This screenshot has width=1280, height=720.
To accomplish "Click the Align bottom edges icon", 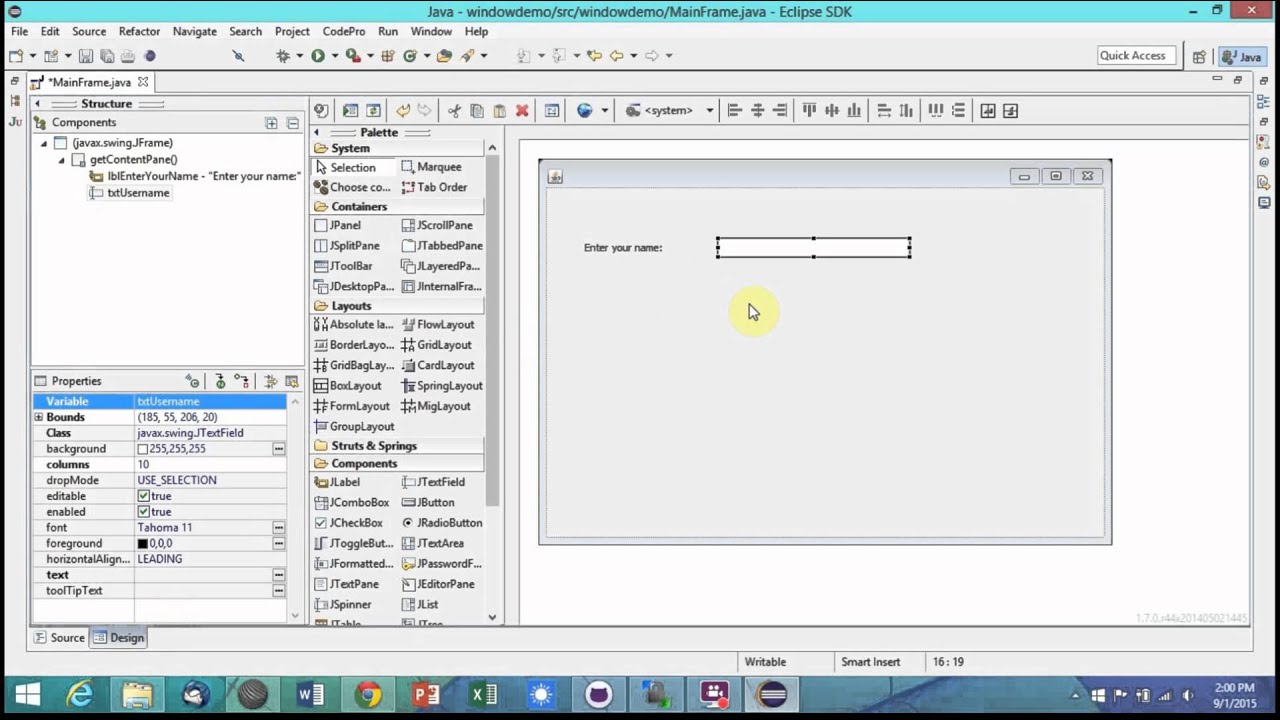I will point(854,111).
